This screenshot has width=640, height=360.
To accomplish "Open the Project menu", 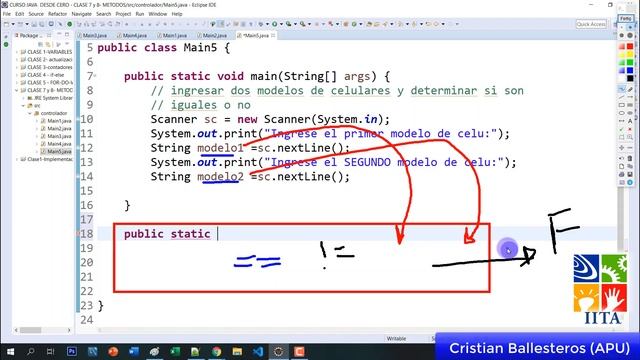I will pyautogui.click(x=123, y=14).
